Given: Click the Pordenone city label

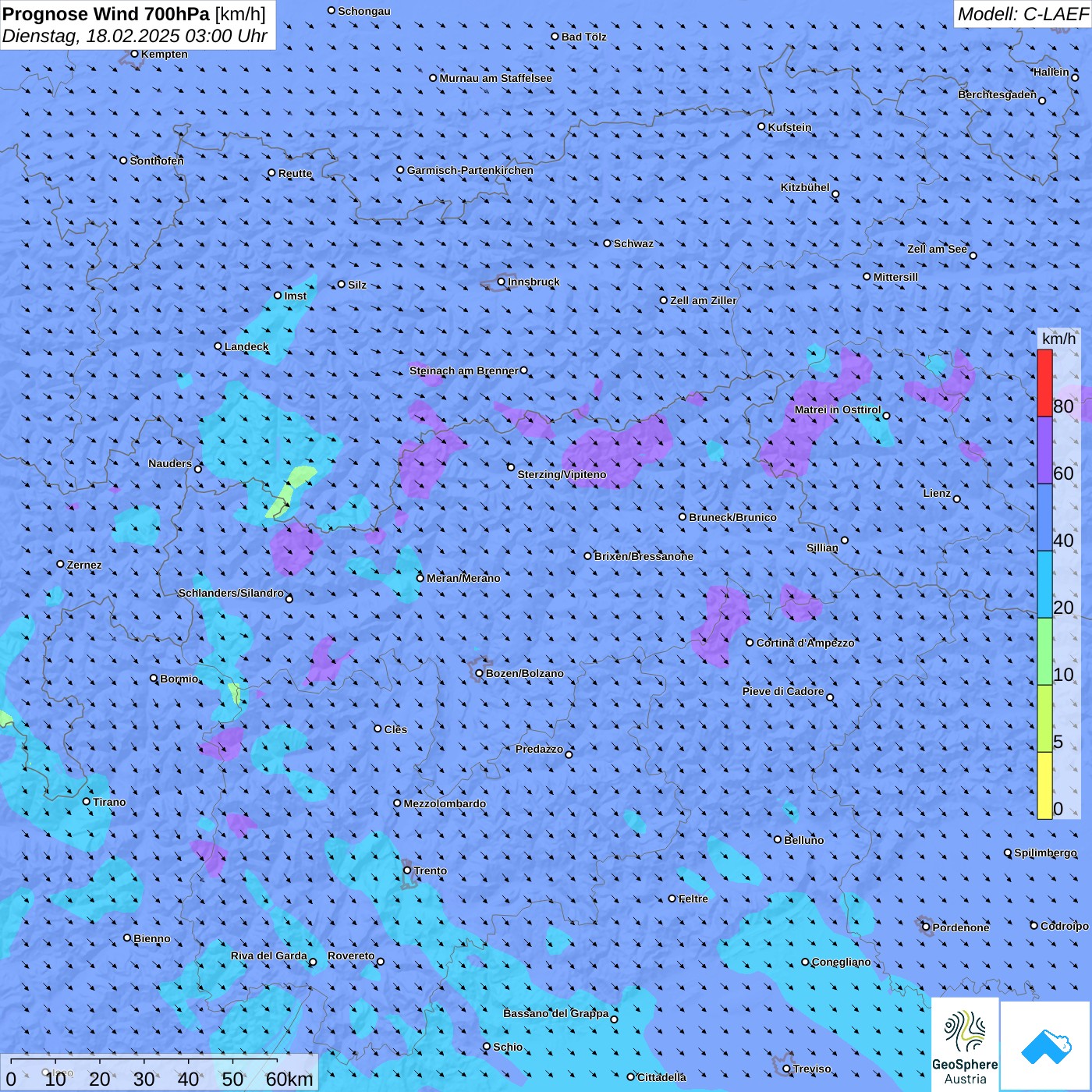Looking at the screenshot, I should (x=961, y=927).
